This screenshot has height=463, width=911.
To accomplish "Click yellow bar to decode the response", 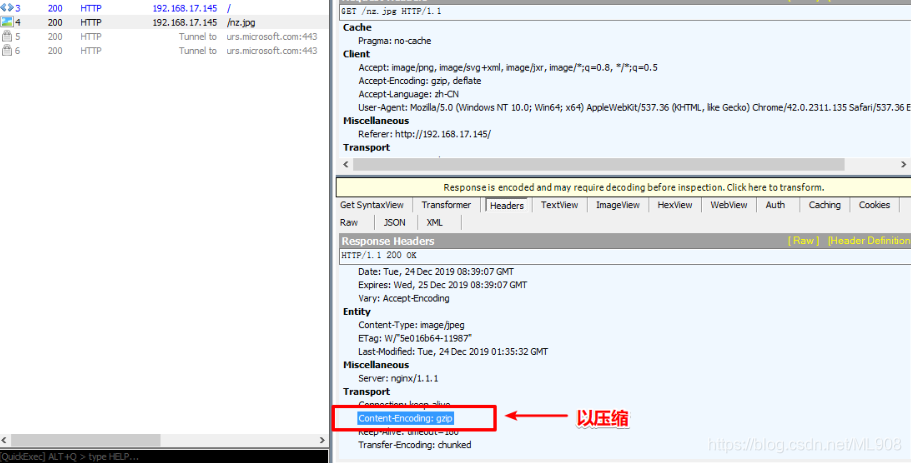I will point(623,188).
